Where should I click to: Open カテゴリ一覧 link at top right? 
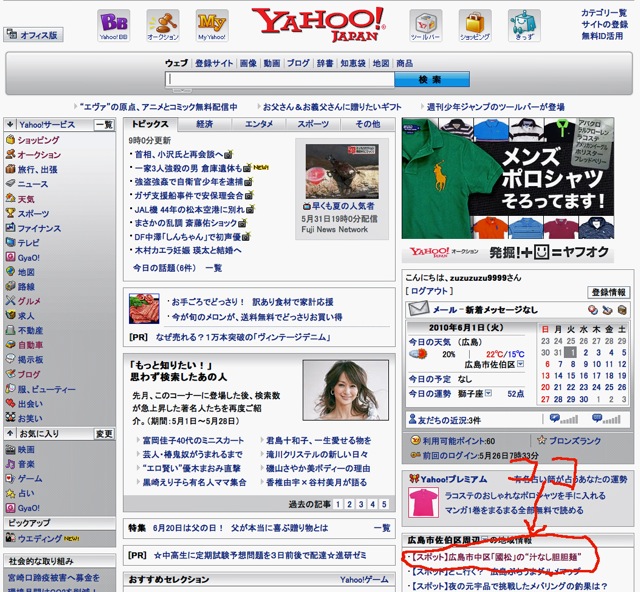click(604, 13)
